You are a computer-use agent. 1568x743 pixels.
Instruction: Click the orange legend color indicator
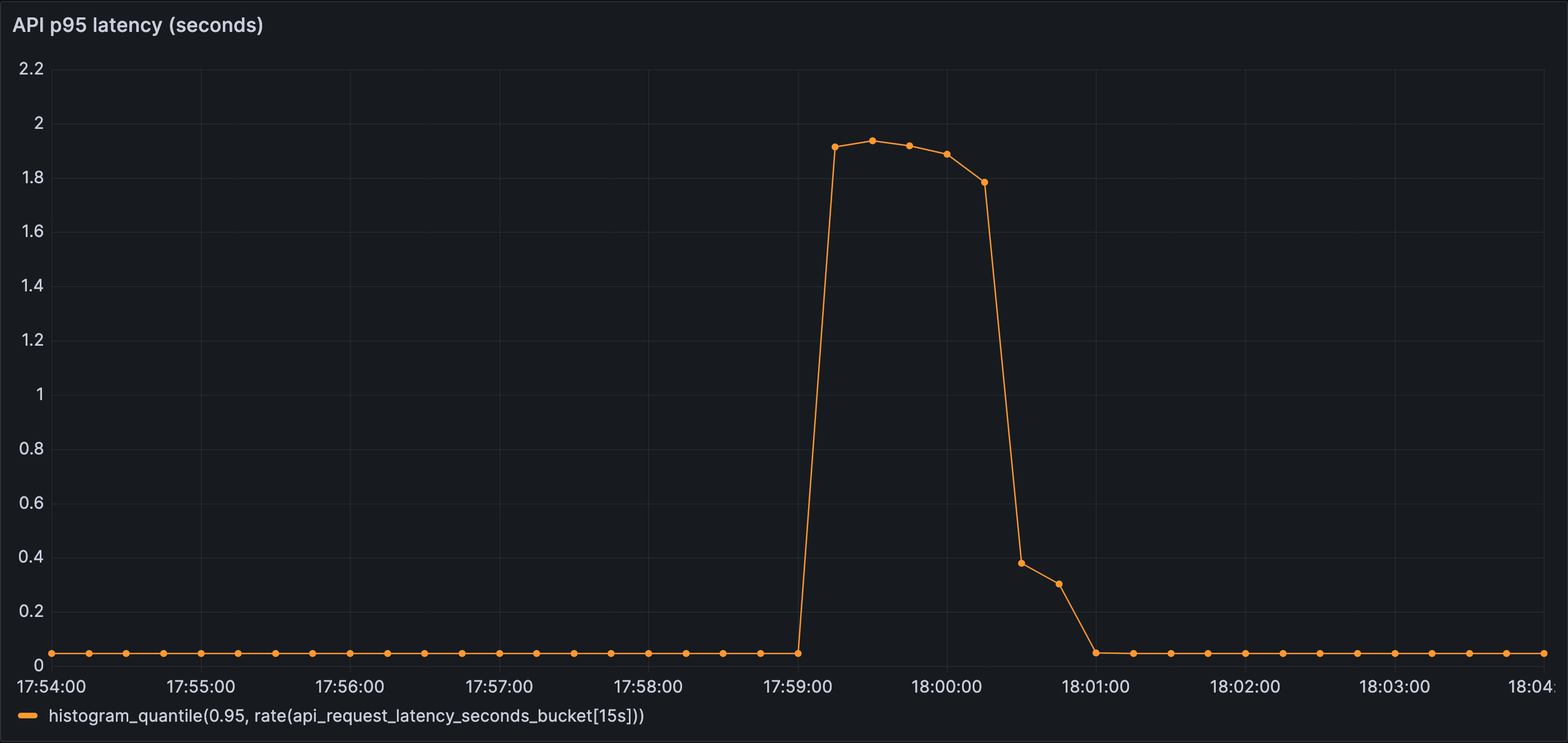coord(29,717)
